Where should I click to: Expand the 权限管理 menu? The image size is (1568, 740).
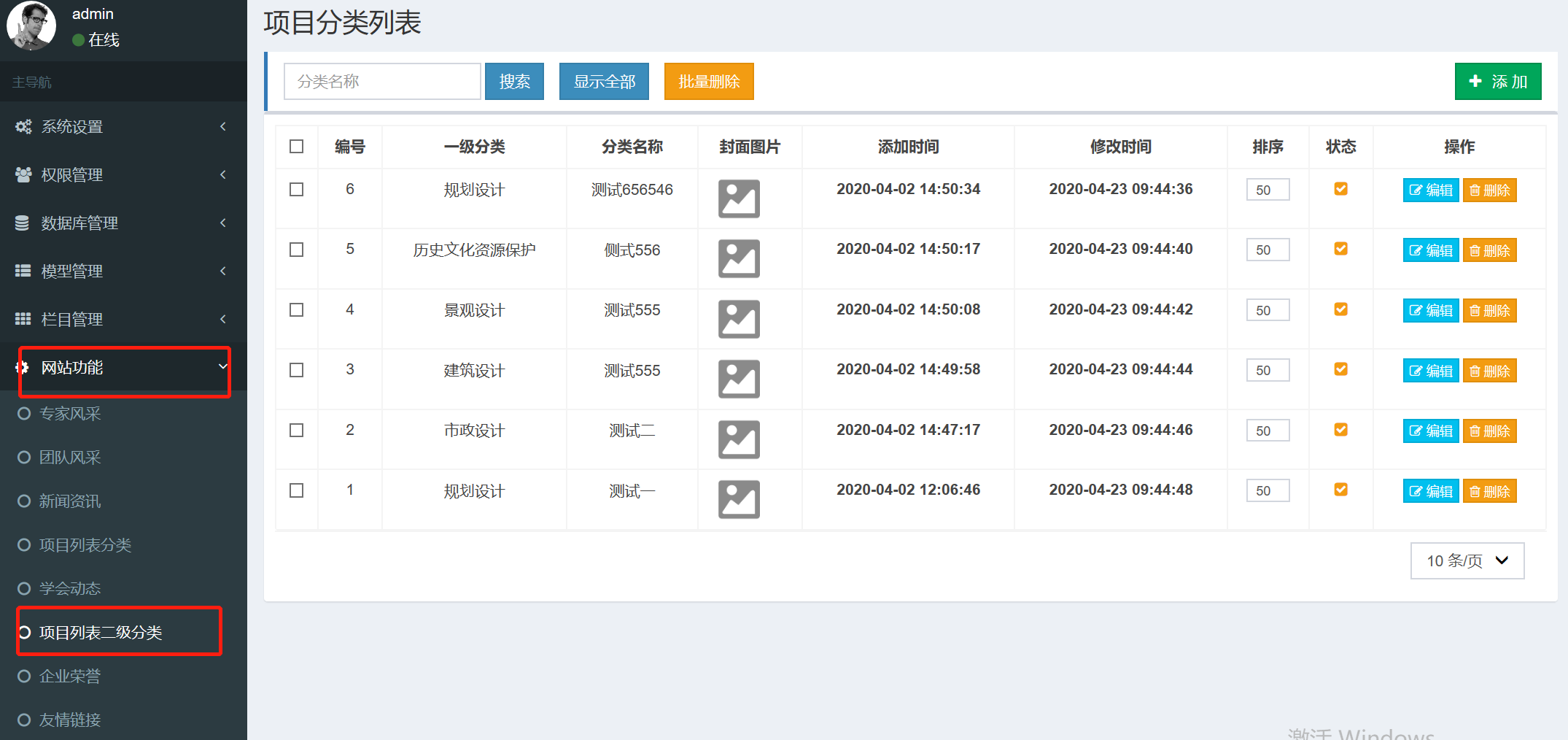tap(123, 174)
